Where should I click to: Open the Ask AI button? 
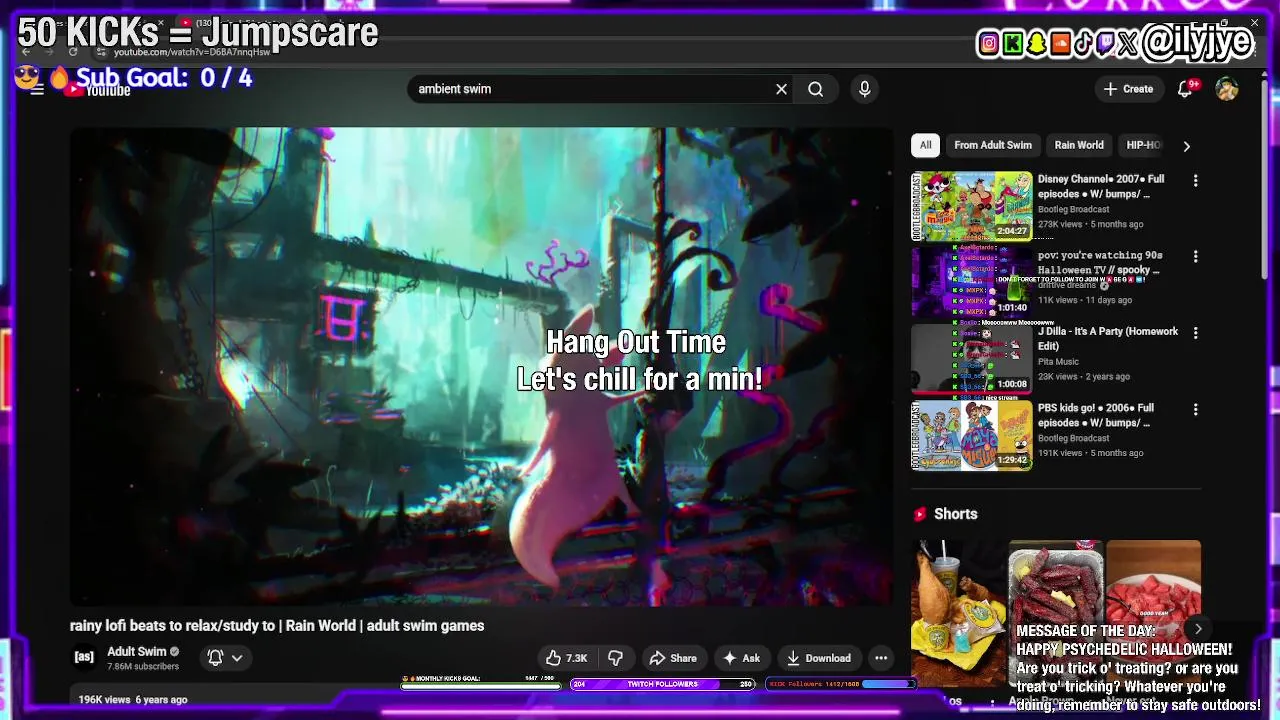click(741, 658)
